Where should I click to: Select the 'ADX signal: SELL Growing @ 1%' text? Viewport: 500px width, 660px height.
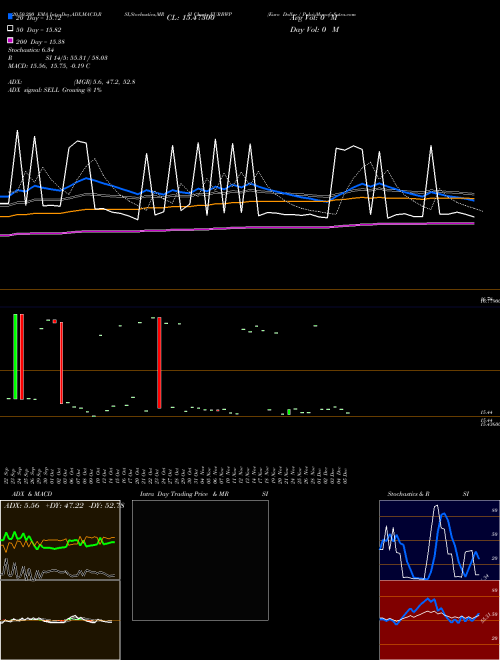point(55,90)
